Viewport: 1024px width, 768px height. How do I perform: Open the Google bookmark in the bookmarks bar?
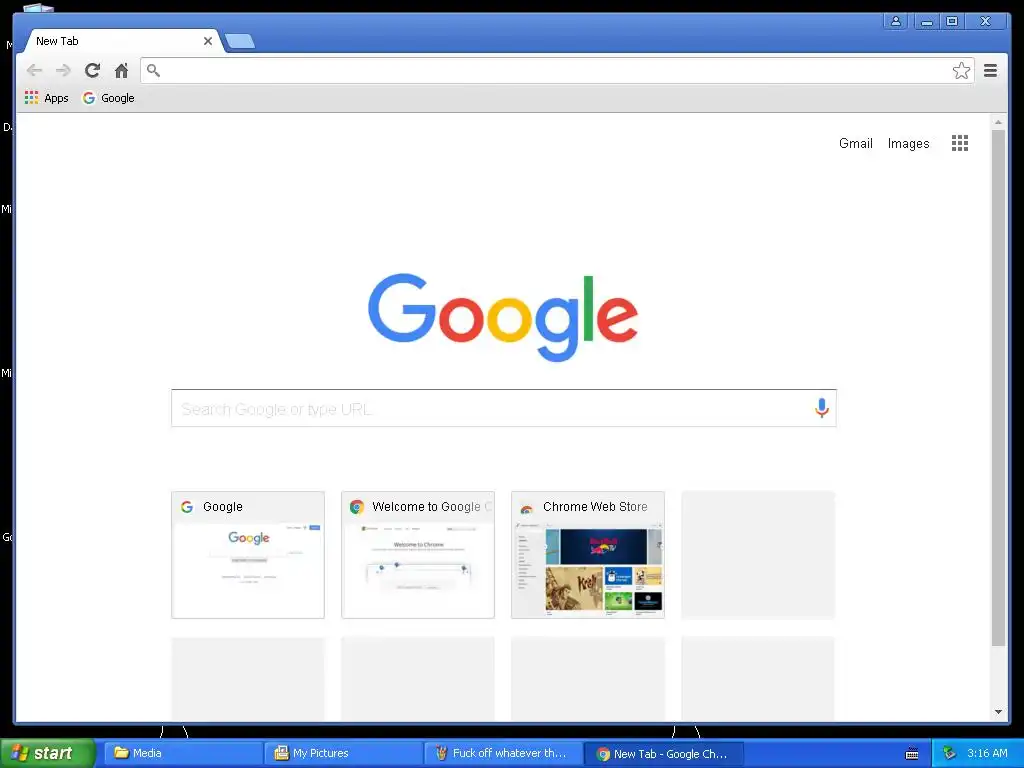[x=108, y=98]
